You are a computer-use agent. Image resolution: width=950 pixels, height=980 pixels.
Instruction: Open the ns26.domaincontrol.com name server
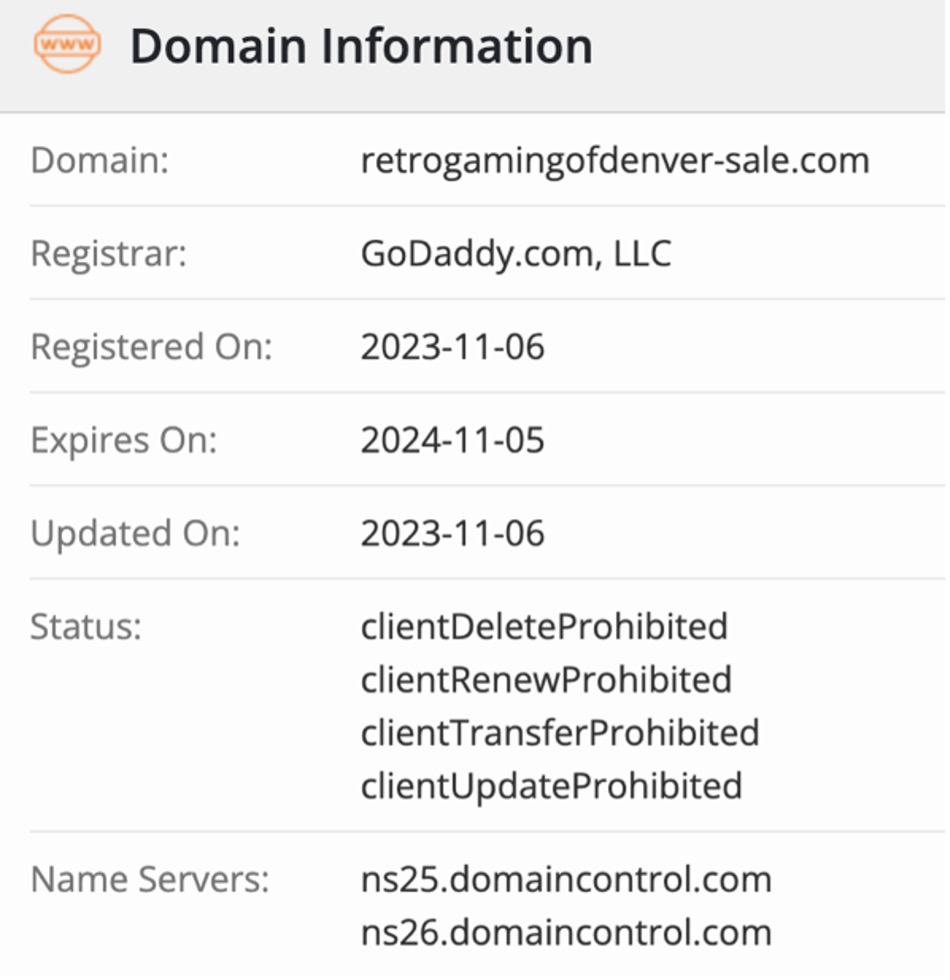click(566, 933)
